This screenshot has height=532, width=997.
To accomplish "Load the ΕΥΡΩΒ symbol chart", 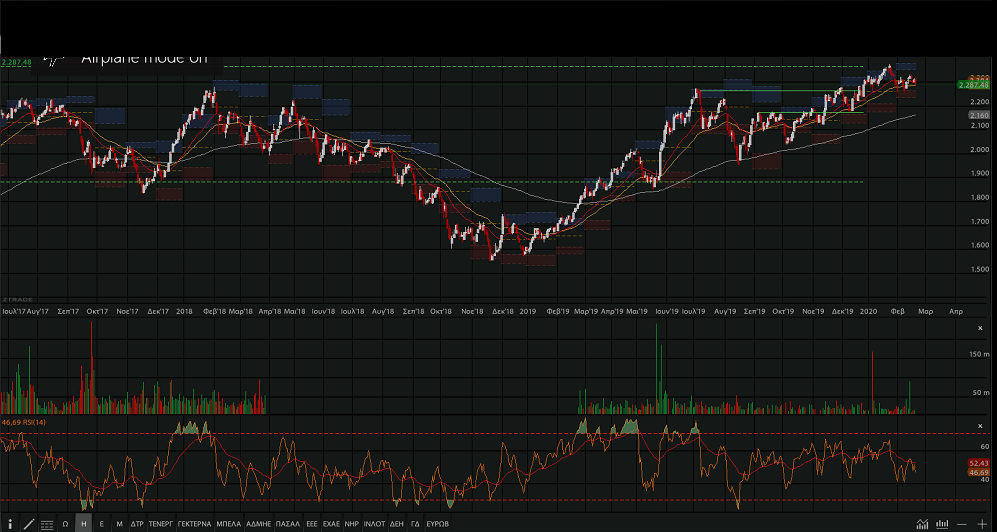I will pyautogui.click(x=437, y=524).
